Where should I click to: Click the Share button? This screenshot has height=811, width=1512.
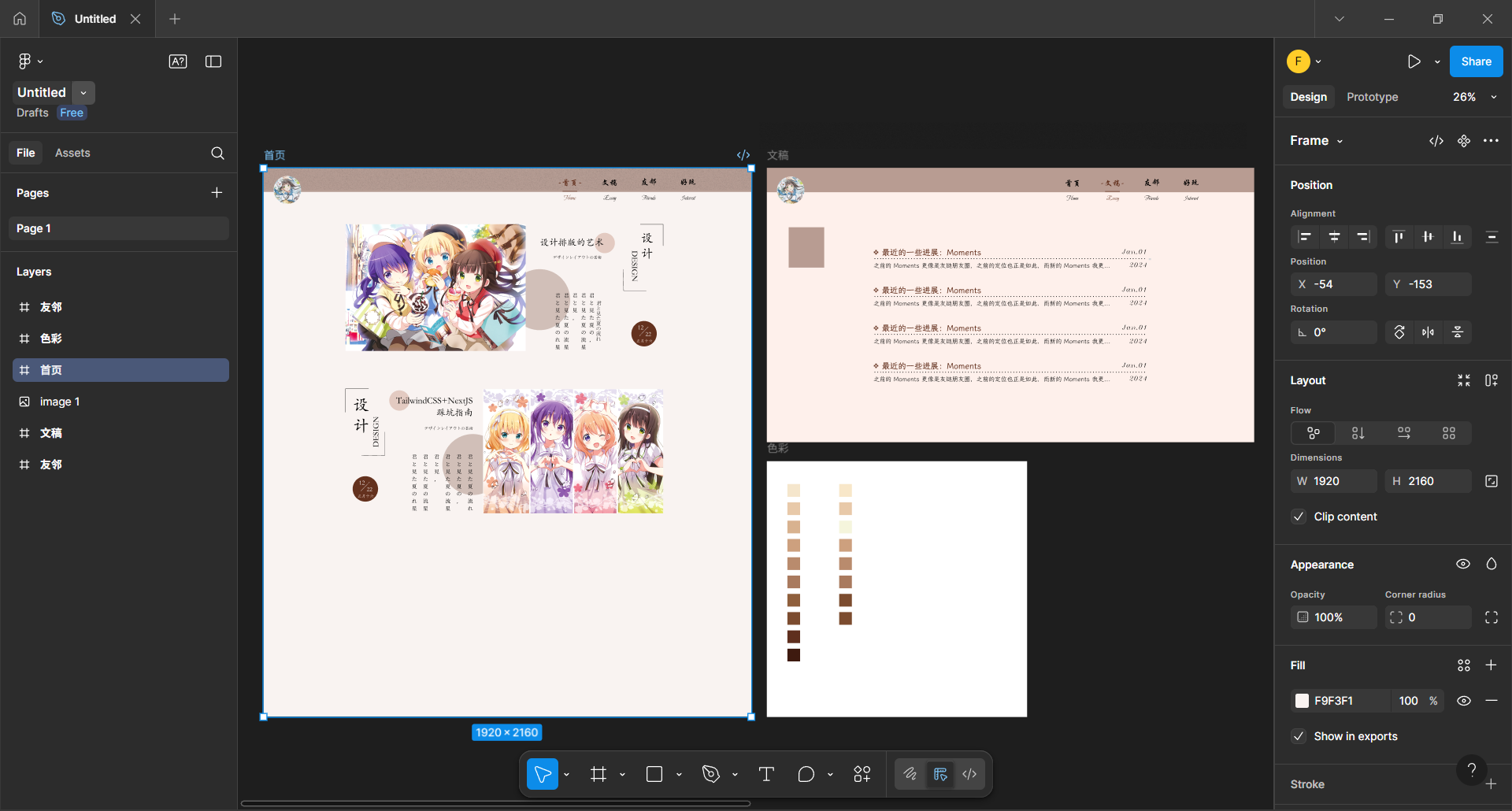point(1476,61)
